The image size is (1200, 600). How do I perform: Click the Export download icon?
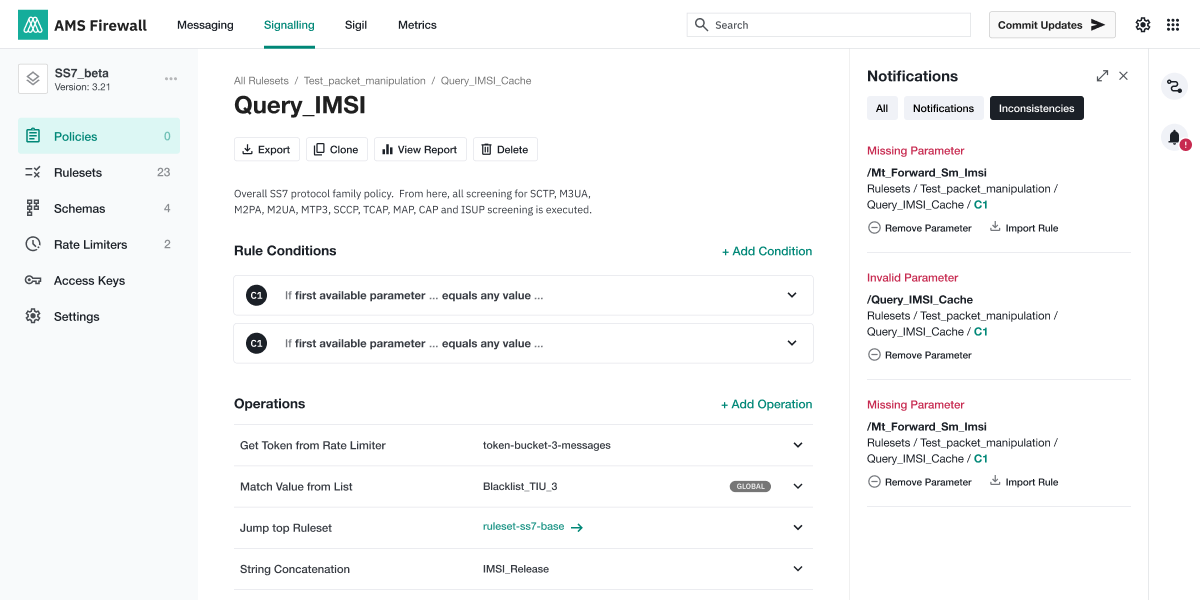tap(248, 150)
